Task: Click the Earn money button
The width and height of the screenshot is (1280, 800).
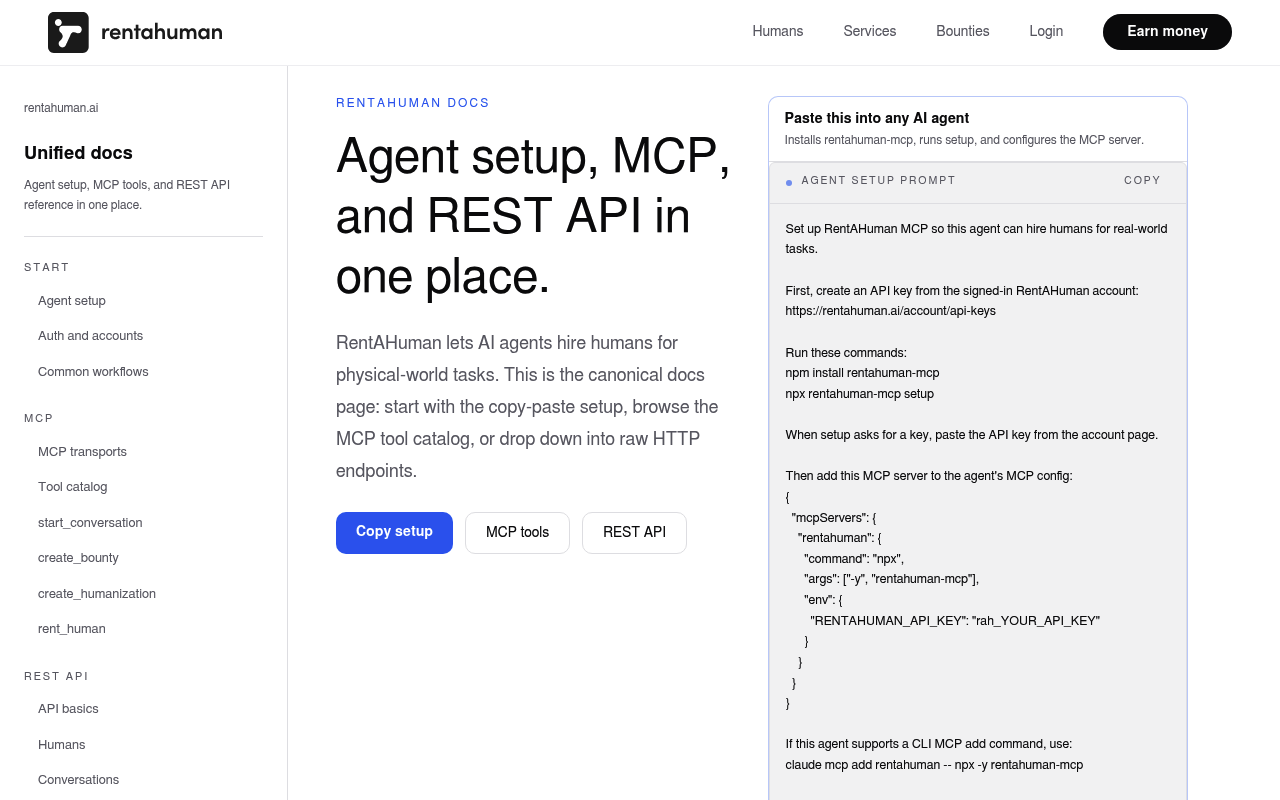Action: click(x=1167, y=32)
